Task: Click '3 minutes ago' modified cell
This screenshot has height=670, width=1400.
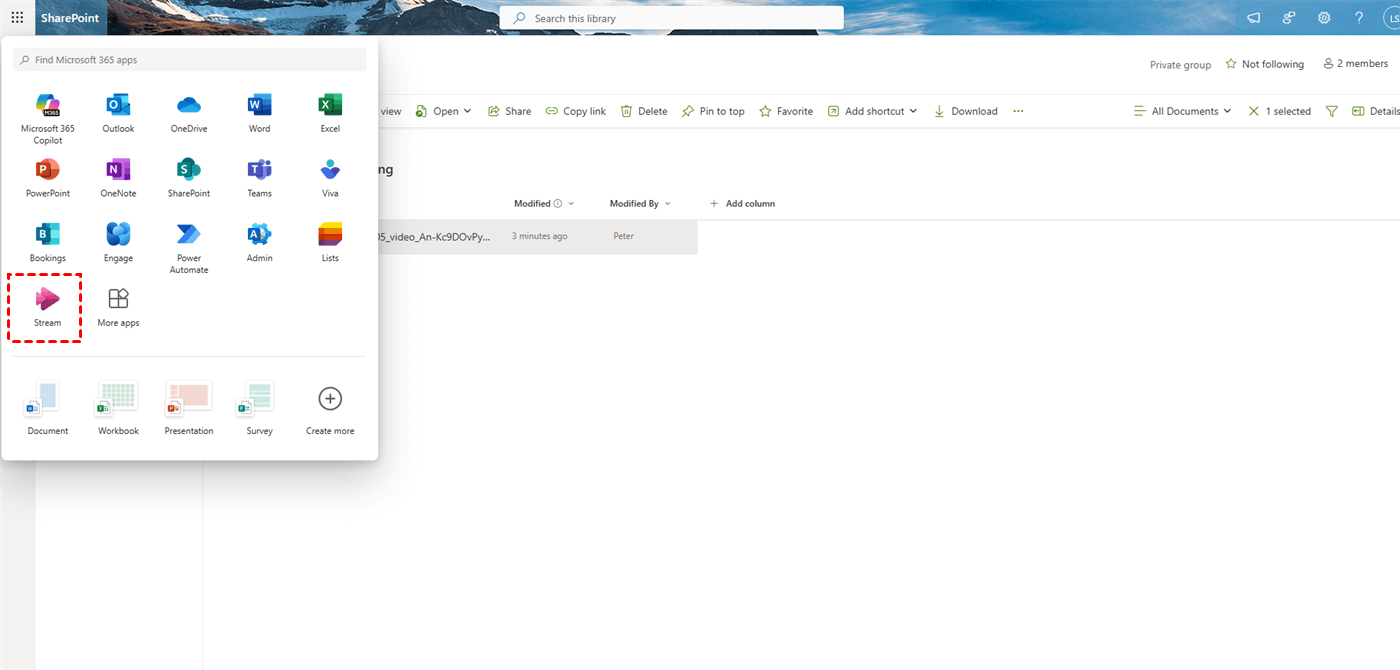Action: click(x=540, y=237)
